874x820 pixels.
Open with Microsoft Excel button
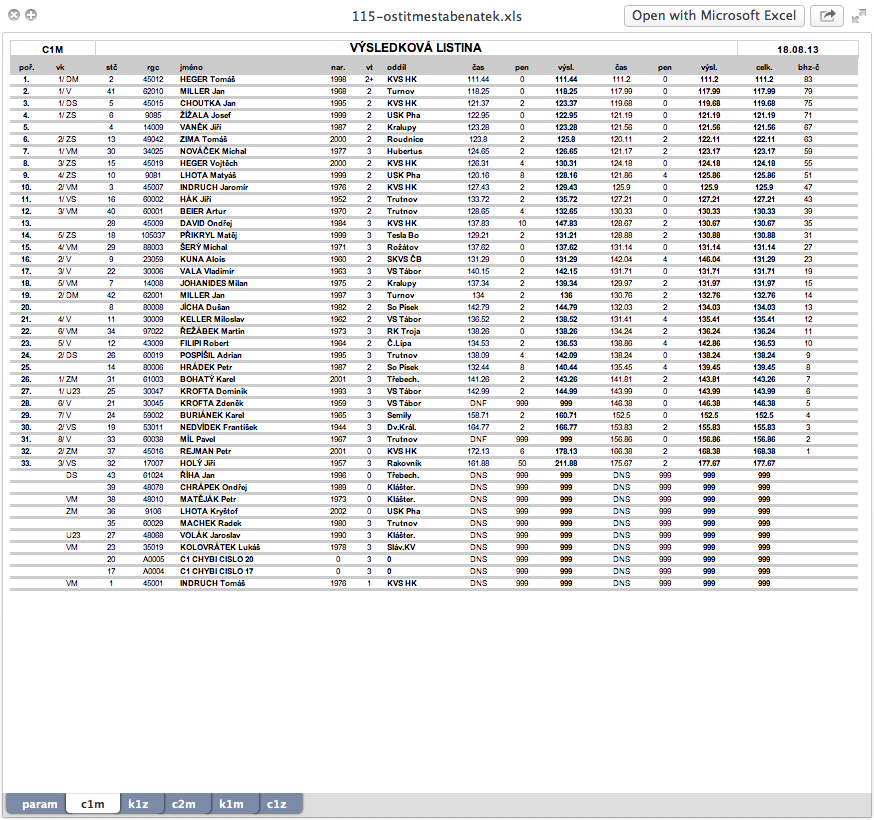coord(714,16)
